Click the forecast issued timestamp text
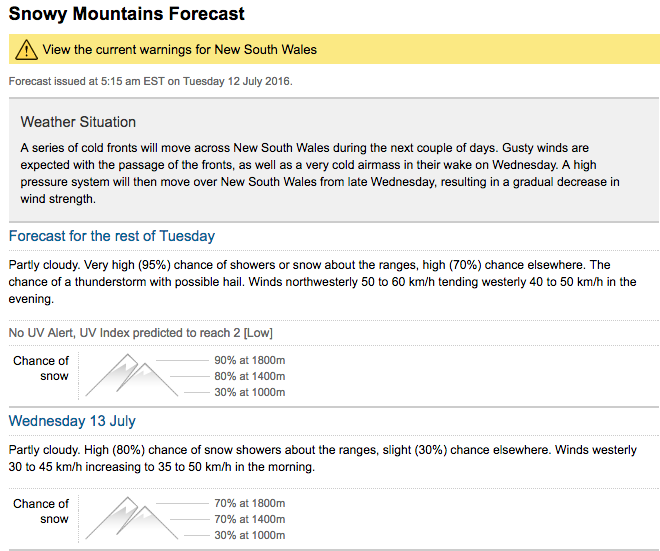The width and height of the screenshot is (660, 551). click(x=150, y=81)
